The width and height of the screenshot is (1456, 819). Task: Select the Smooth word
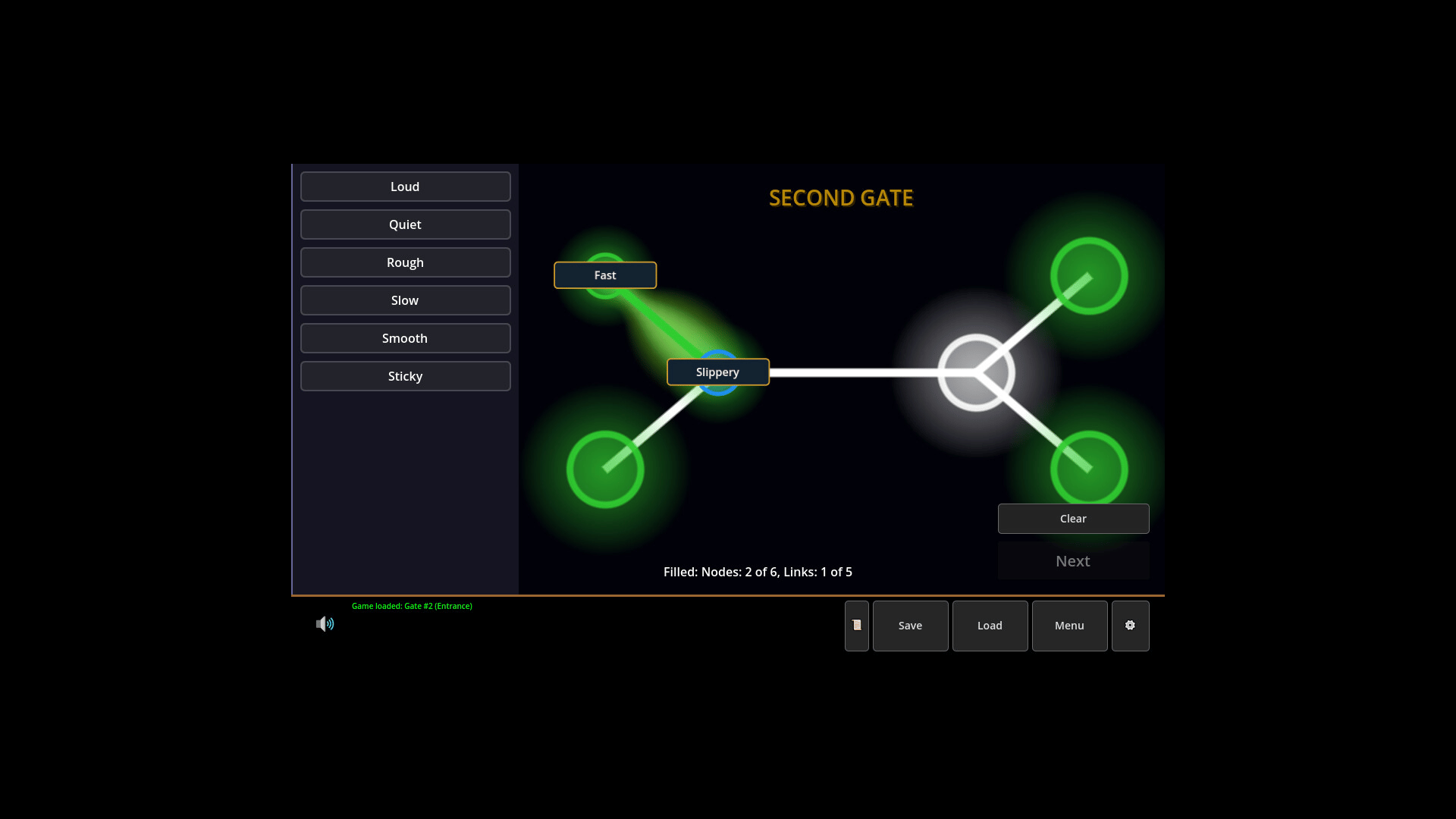click(x=405, y=338)
